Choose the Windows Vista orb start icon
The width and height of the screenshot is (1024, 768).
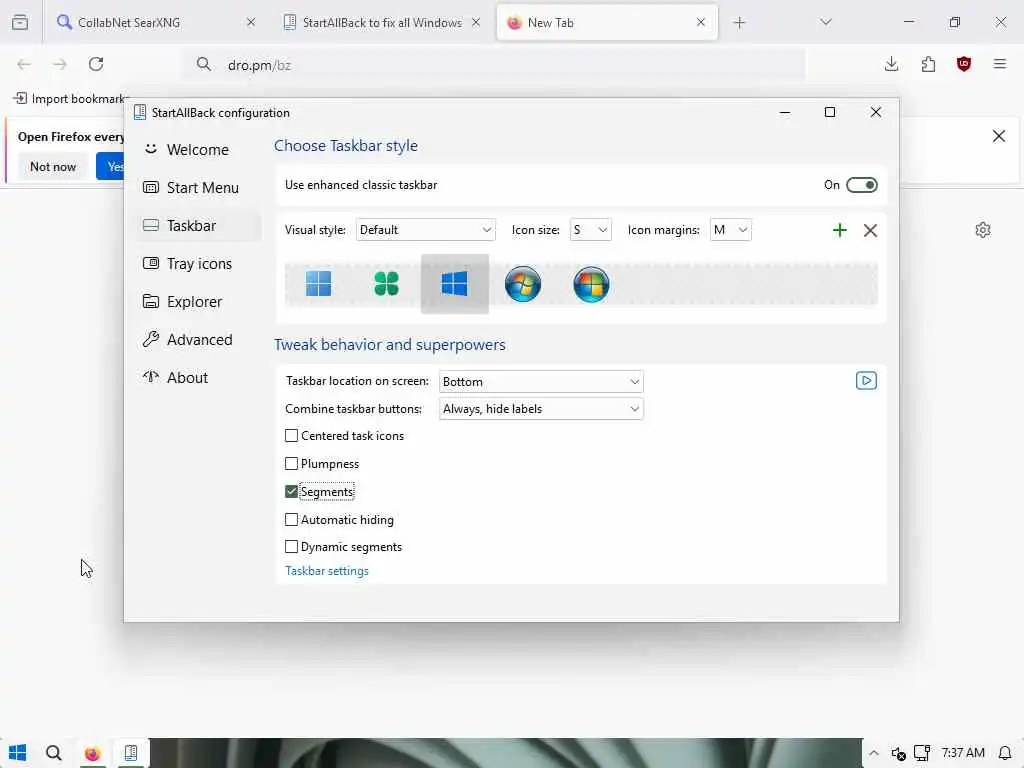pos(591,284)
